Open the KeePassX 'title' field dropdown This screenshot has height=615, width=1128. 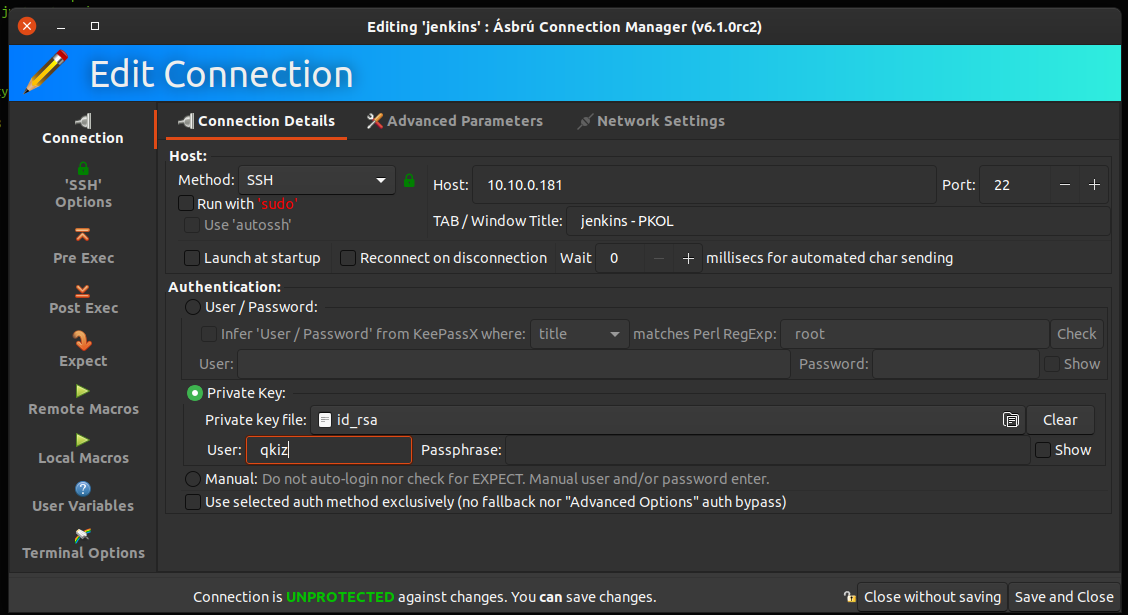point(579,333)
